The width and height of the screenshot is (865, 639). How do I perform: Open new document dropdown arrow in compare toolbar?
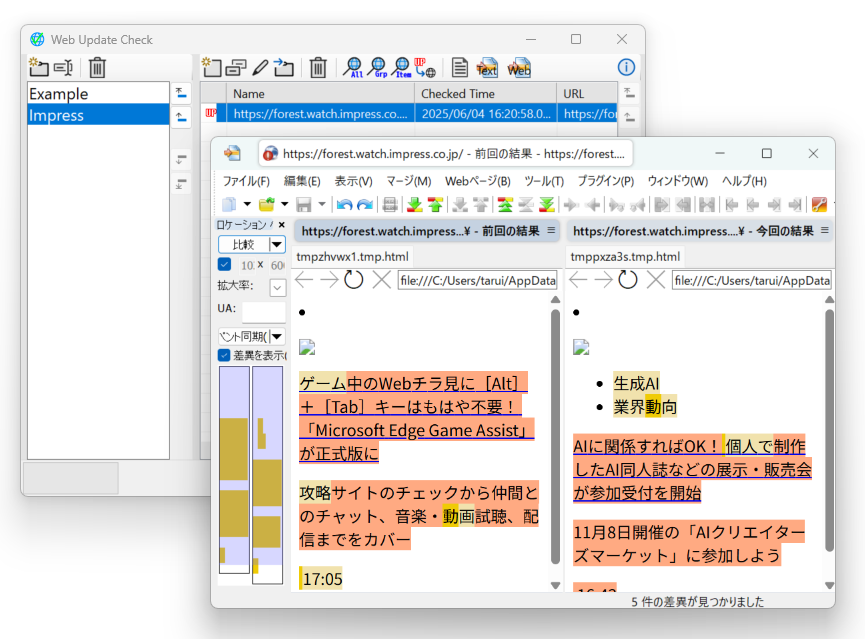(x=247, y=205)
